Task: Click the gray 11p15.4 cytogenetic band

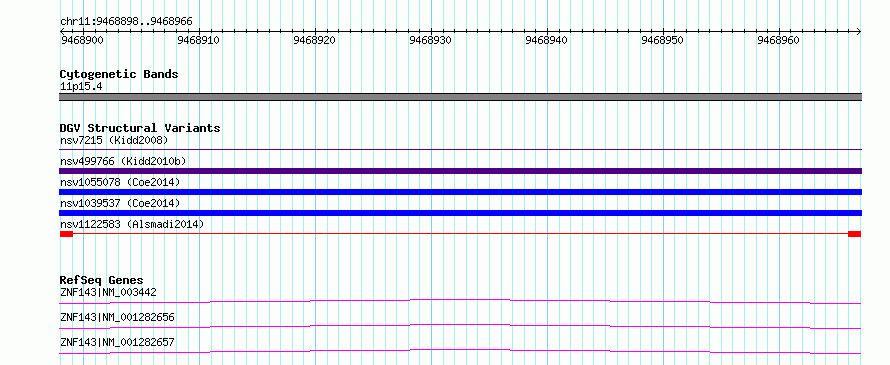Action: click(x=460, y=97)
